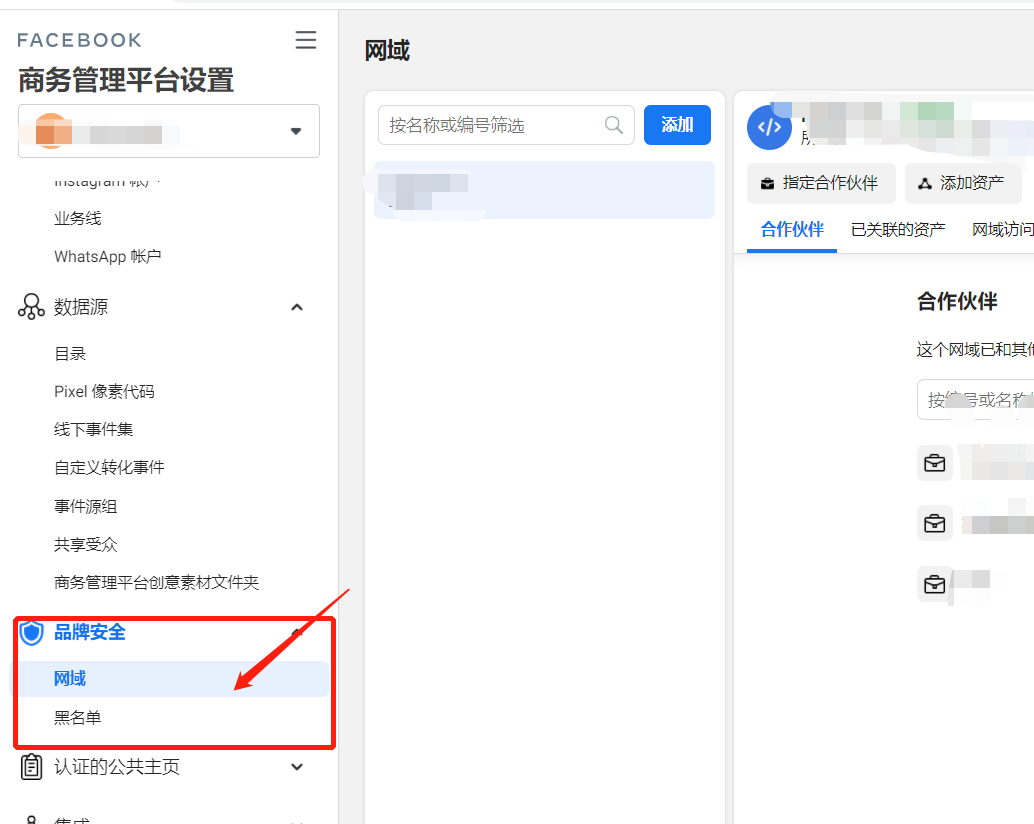Image resolution: width=1034 pixels, height=824 pixels.
Task: Click the blue </> domain avatar icon
Action: click(x=768, y=127)
